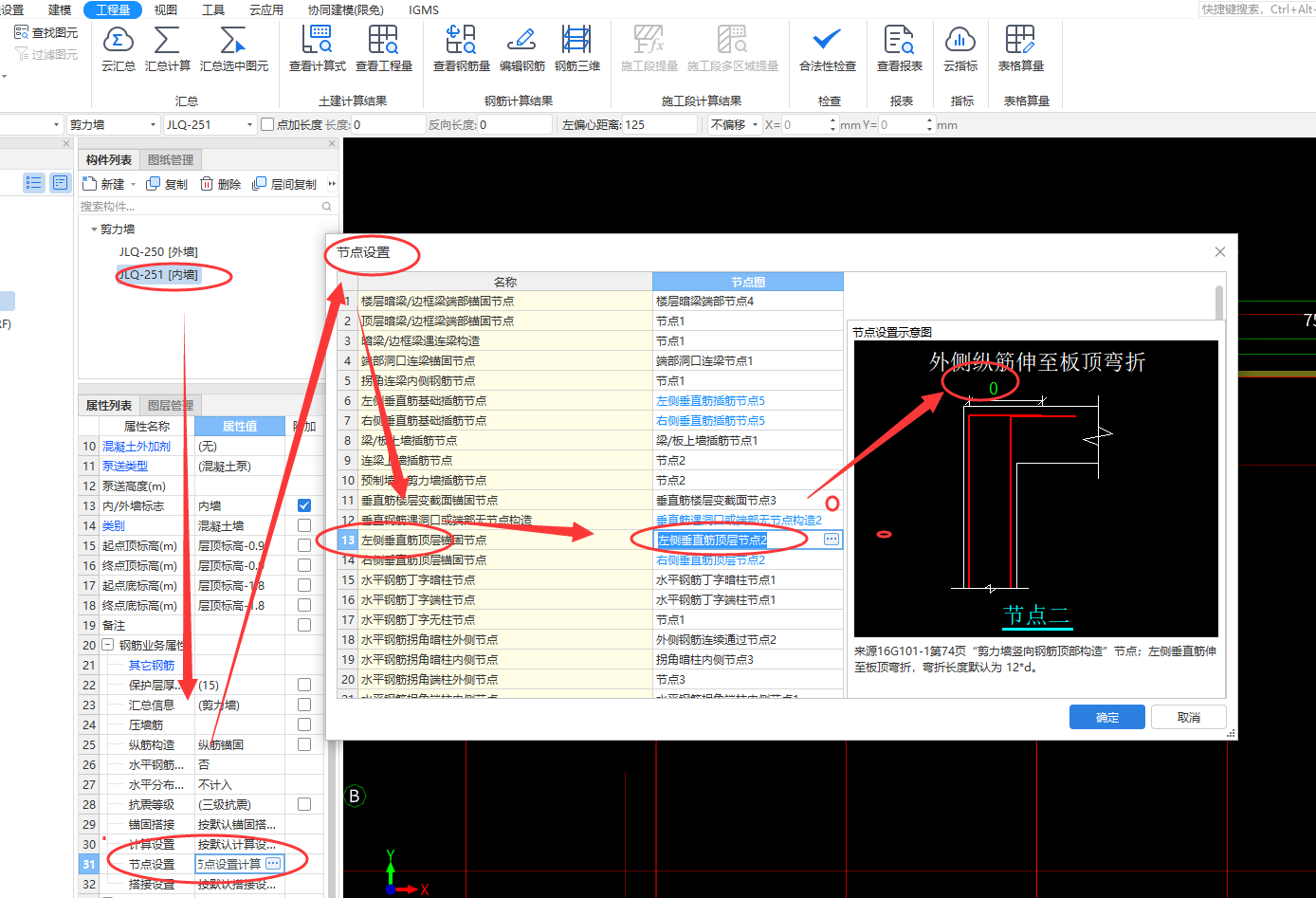This screenshot has width=1316, height=898.
Task: Click the Y value stepper
Action: tap(929, 124)
